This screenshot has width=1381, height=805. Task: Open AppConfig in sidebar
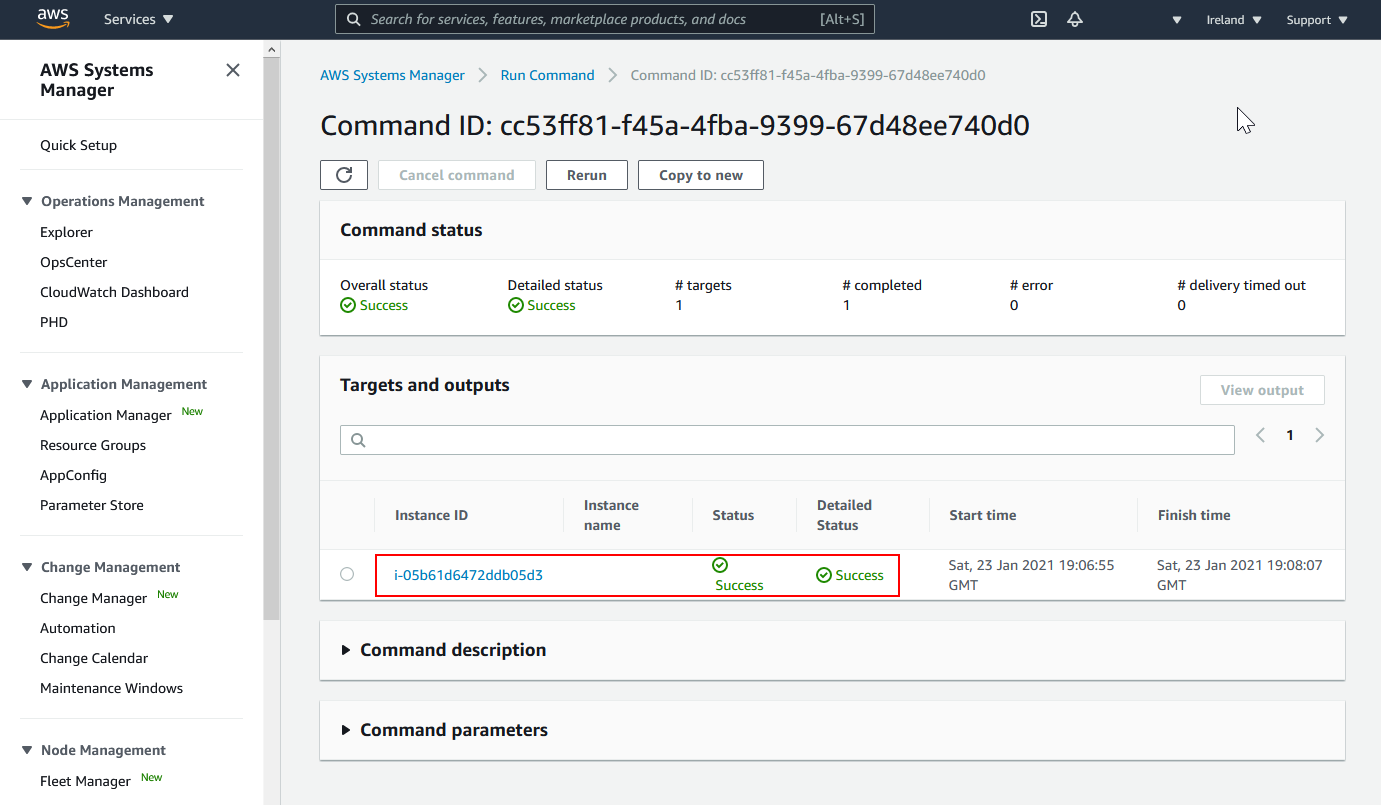(x=73, y=475)
